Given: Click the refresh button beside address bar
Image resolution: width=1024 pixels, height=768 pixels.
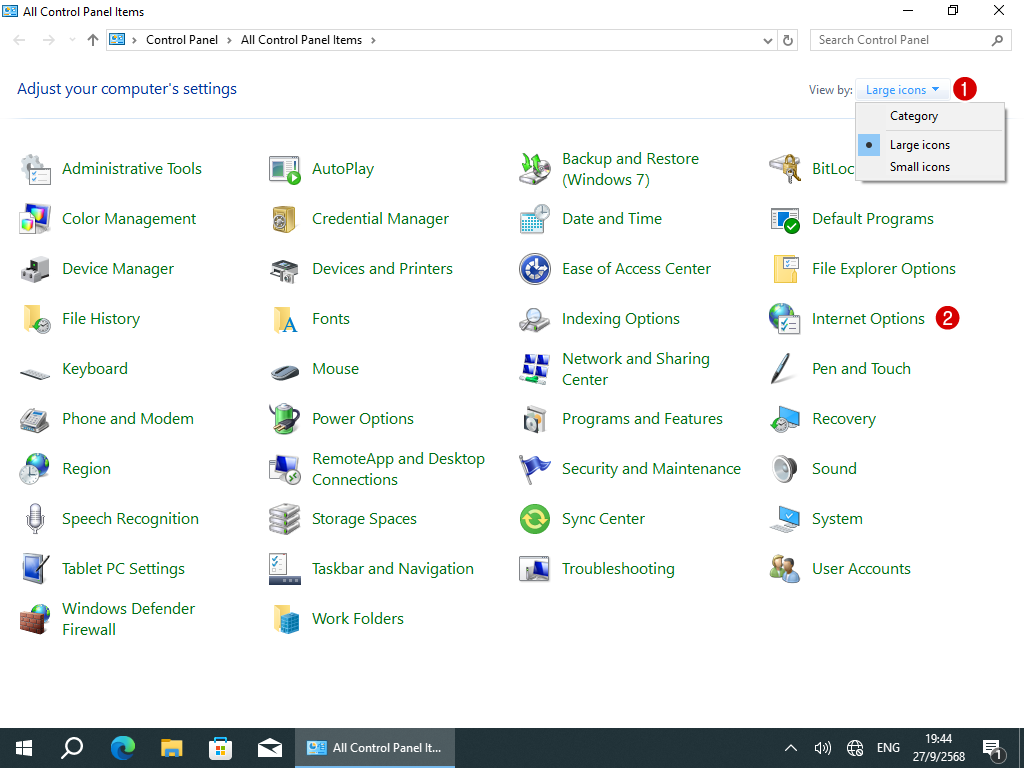Looking at the screenshot, I should pyautogui.click(x=788, y=40).
